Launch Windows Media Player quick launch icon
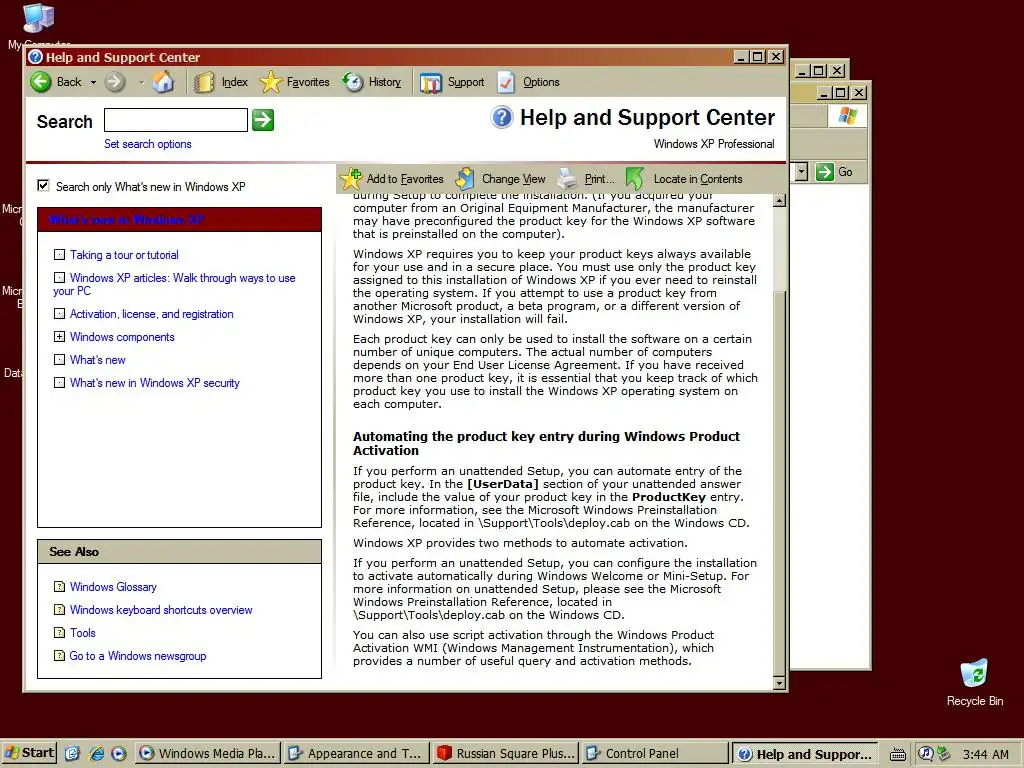 pos(119,754)
